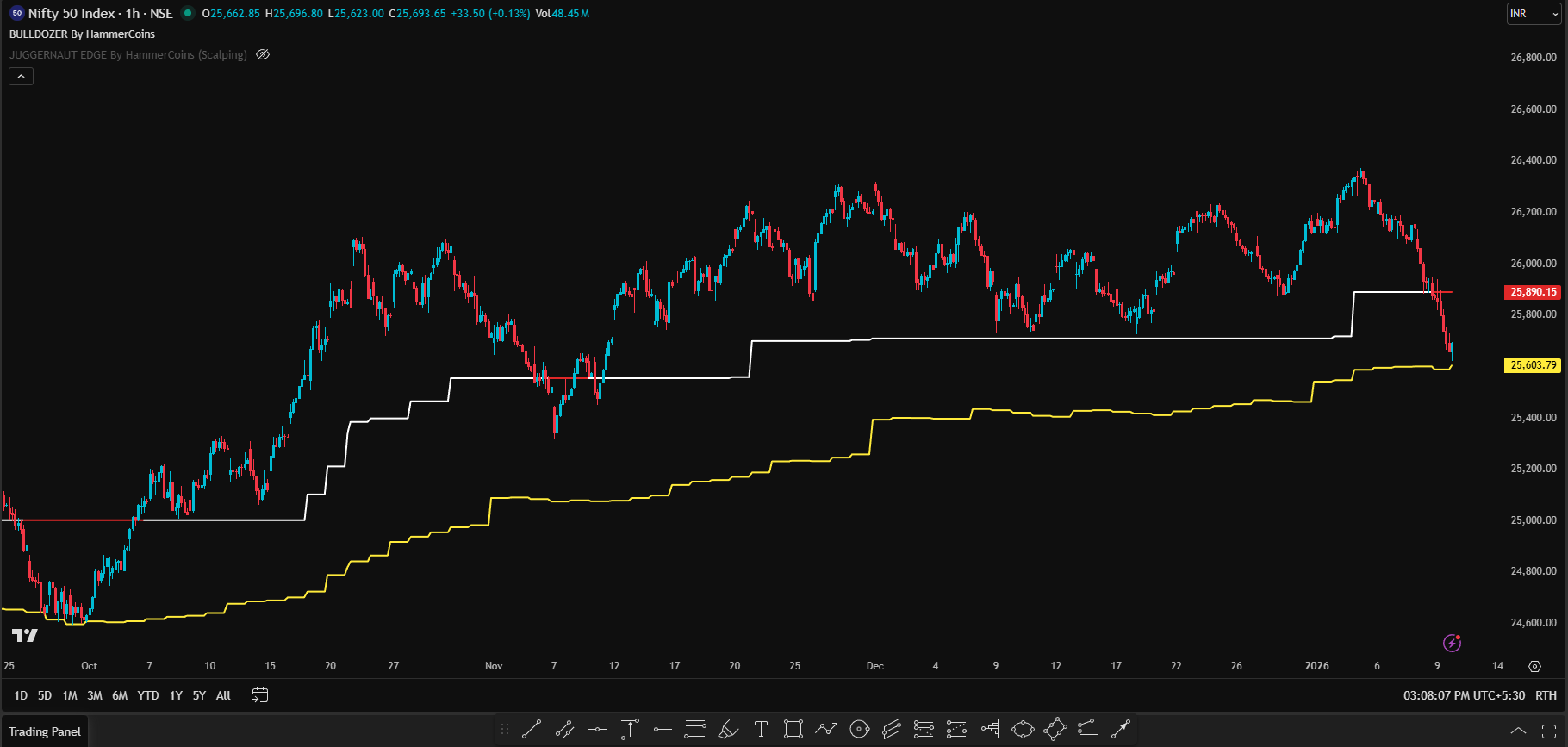1568x747 pixels.
Task: Open the Go to date calendar icon
Action: point(259,695)
